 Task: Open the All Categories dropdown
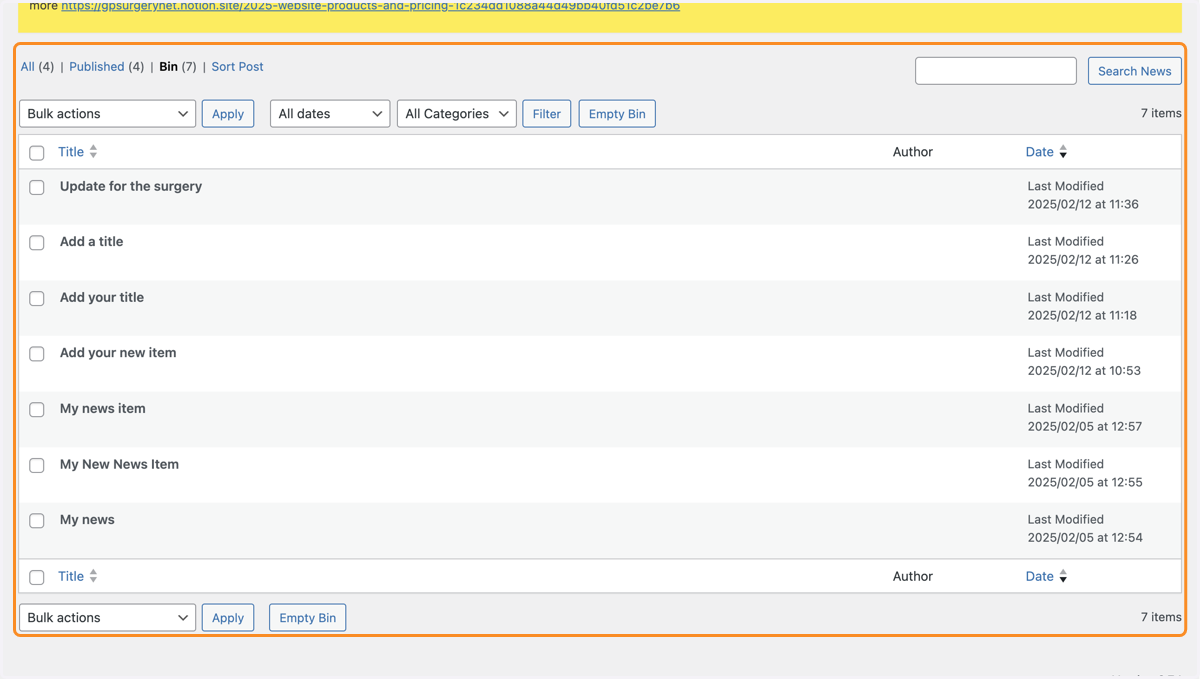coord(457,114)
